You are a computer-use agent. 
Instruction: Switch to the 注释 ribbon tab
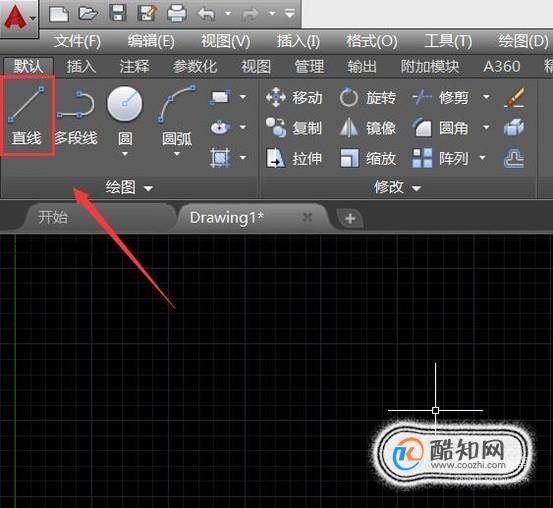click(134, 66)
